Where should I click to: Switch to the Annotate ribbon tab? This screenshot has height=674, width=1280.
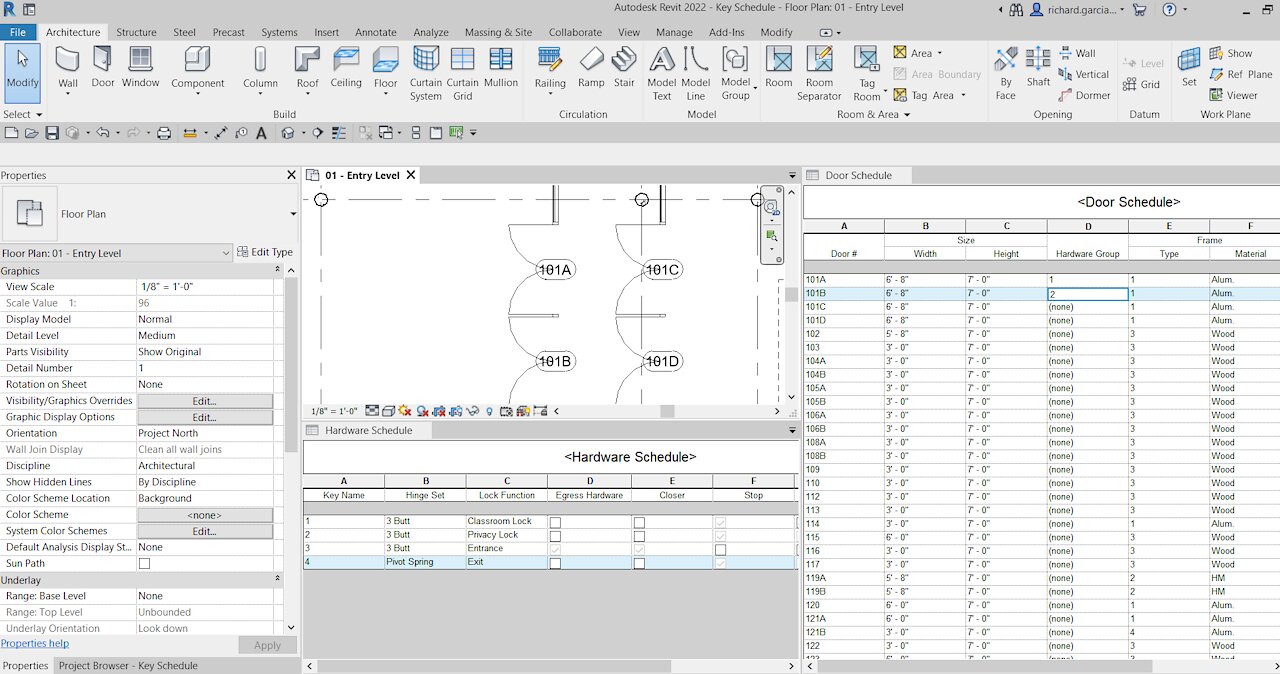pos(376,32)
